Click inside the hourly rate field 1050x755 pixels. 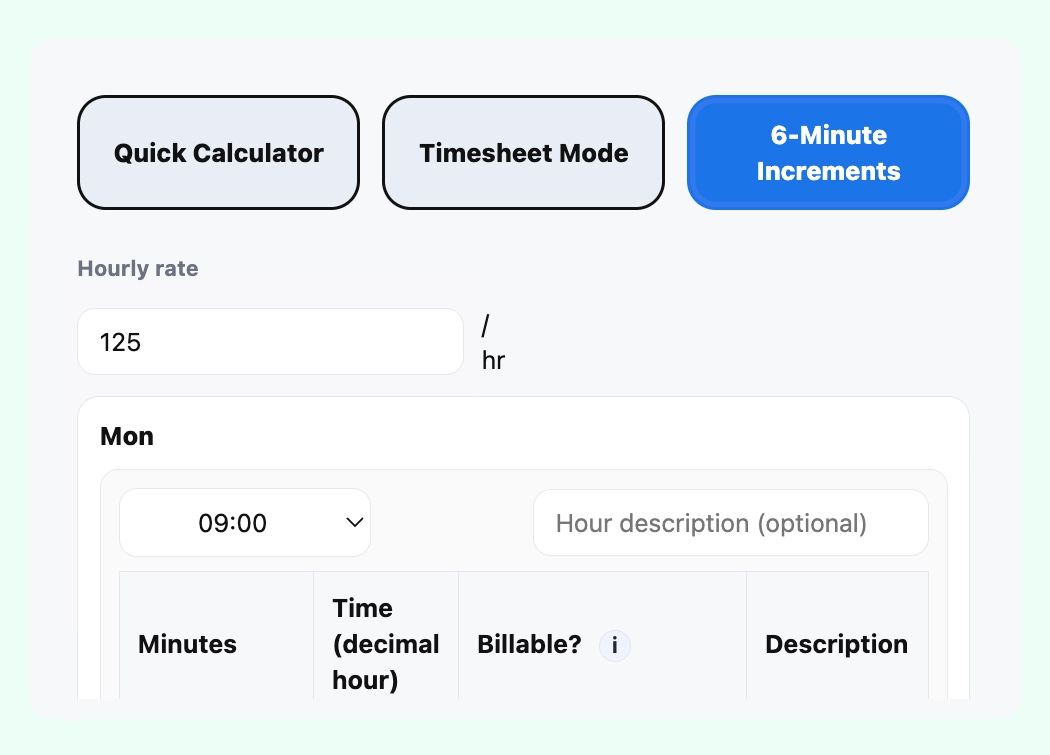[x=270, y=341]
